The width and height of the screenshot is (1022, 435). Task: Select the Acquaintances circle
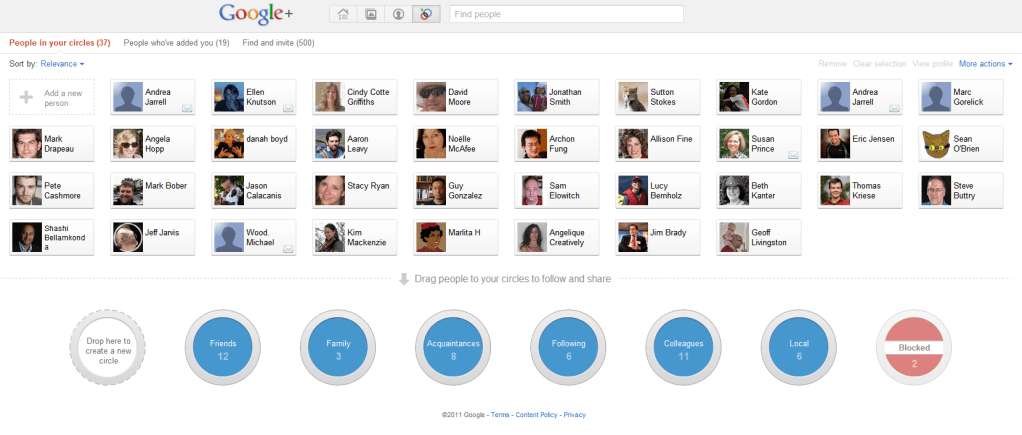click(453, 349)
